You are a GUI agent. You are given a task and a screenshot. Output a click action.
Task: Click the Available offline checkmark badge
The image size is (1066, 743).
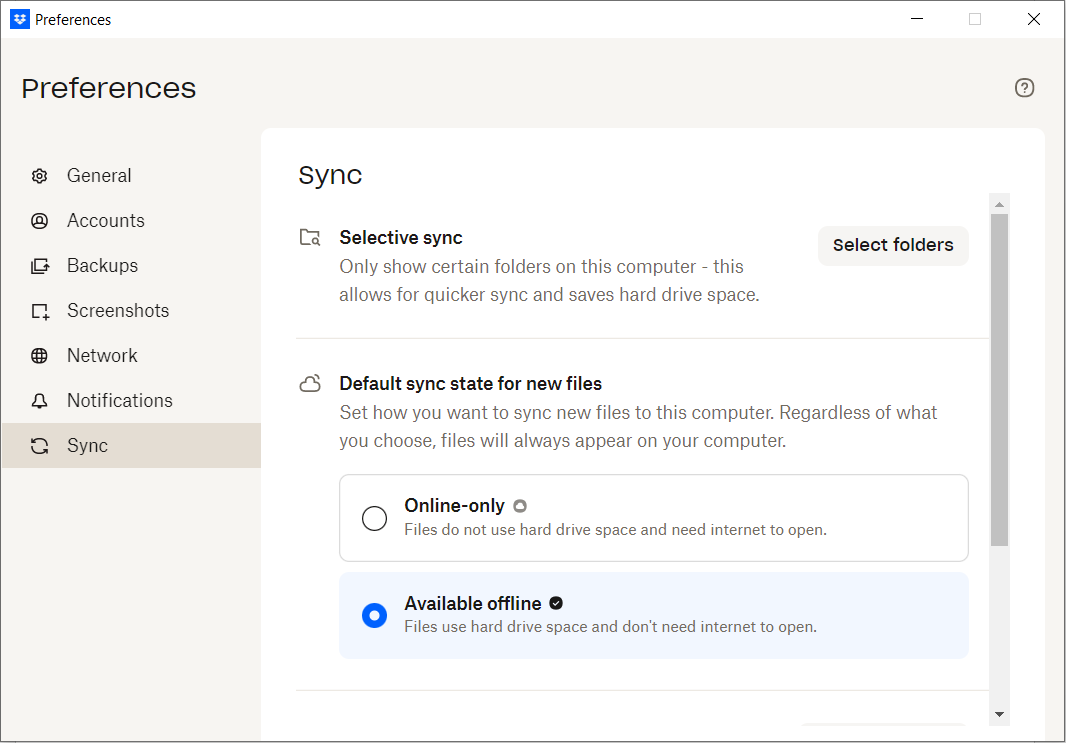555,603
